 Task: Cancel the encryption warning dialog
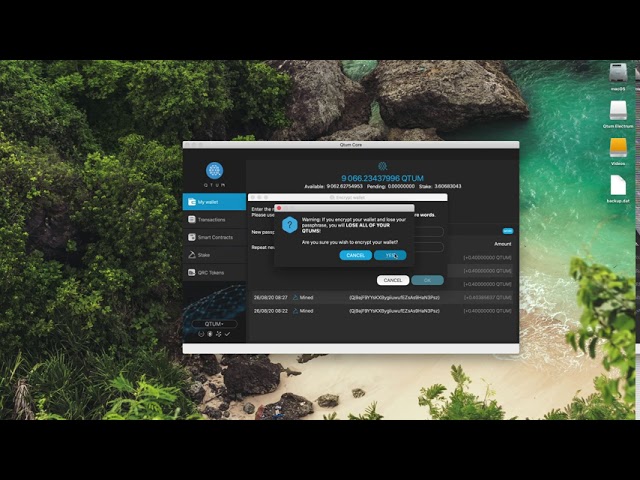356,255
